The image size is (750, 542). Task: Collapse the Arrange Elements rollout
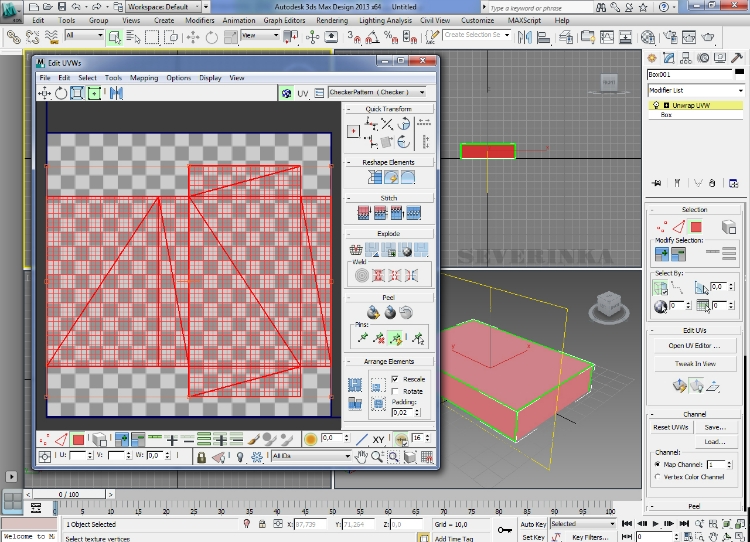(349, 362)
